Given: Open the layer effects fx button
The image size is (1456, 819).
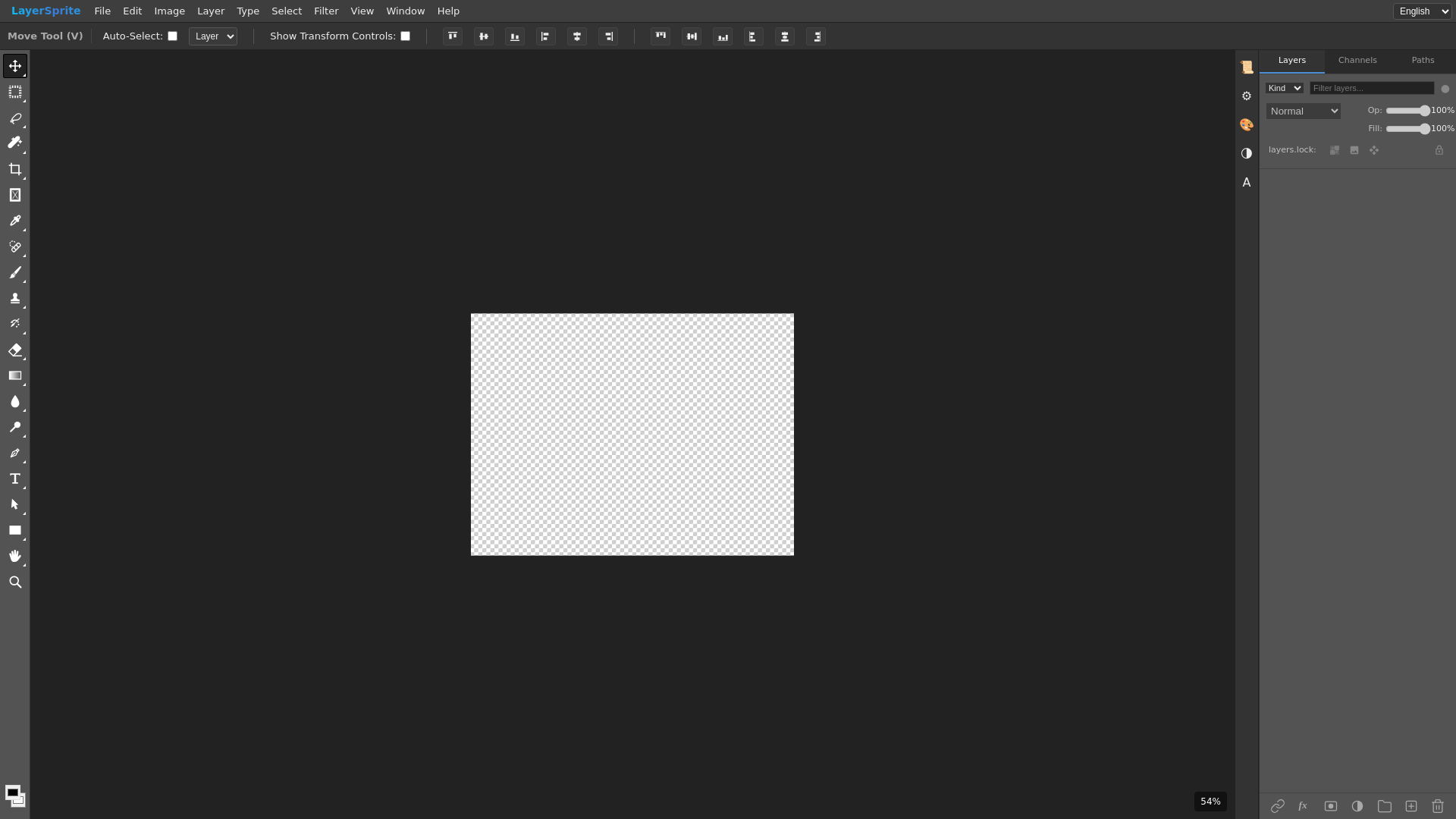Looking at the screenshot, I should (1303, 806).
